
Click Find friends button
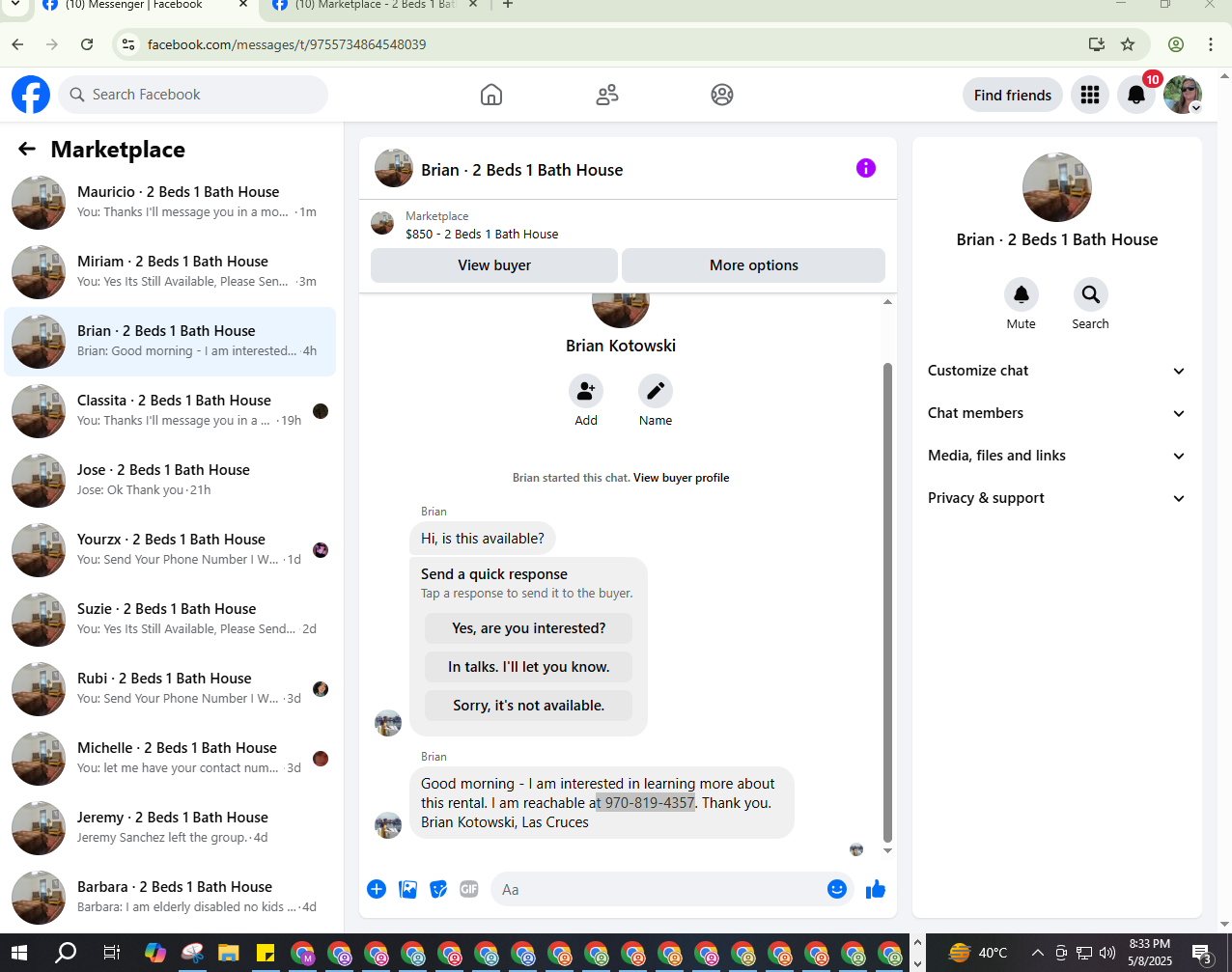(1013, 95)
